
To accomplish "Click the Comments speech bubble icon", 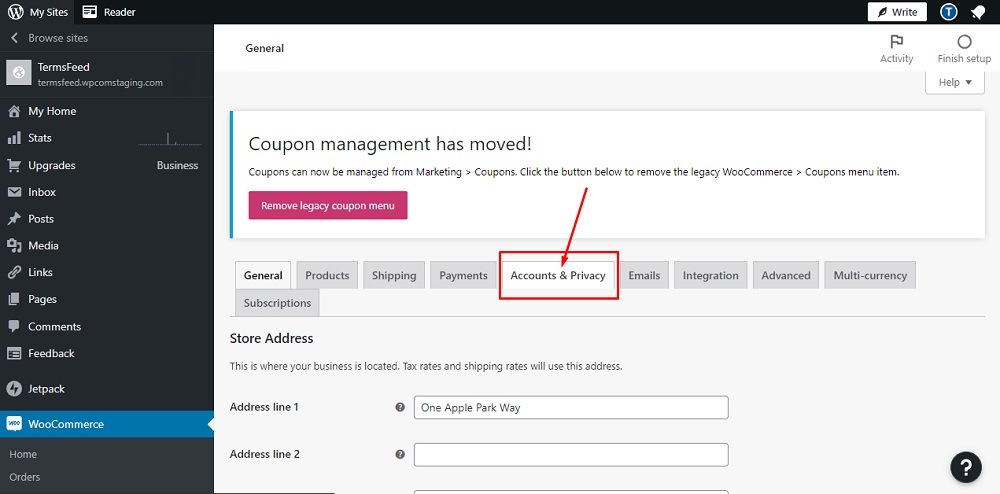I will click(14, 326).
